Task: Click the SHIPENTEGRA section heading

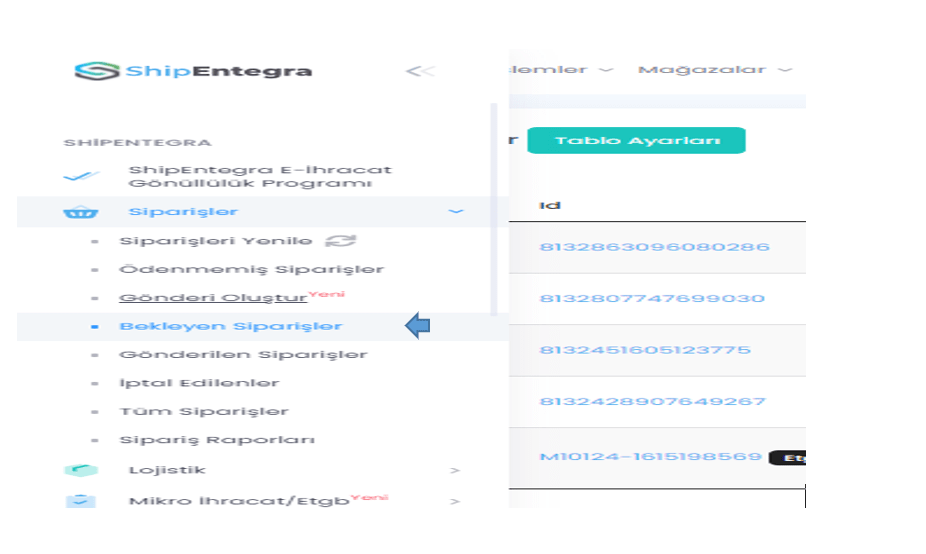Action: 138,143
